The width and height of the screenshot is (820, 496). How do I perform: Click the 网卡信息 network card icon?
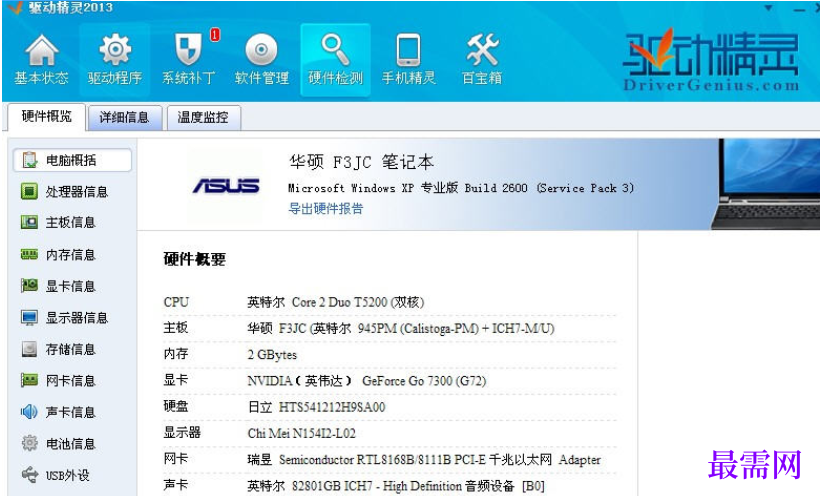click(29, 380)
